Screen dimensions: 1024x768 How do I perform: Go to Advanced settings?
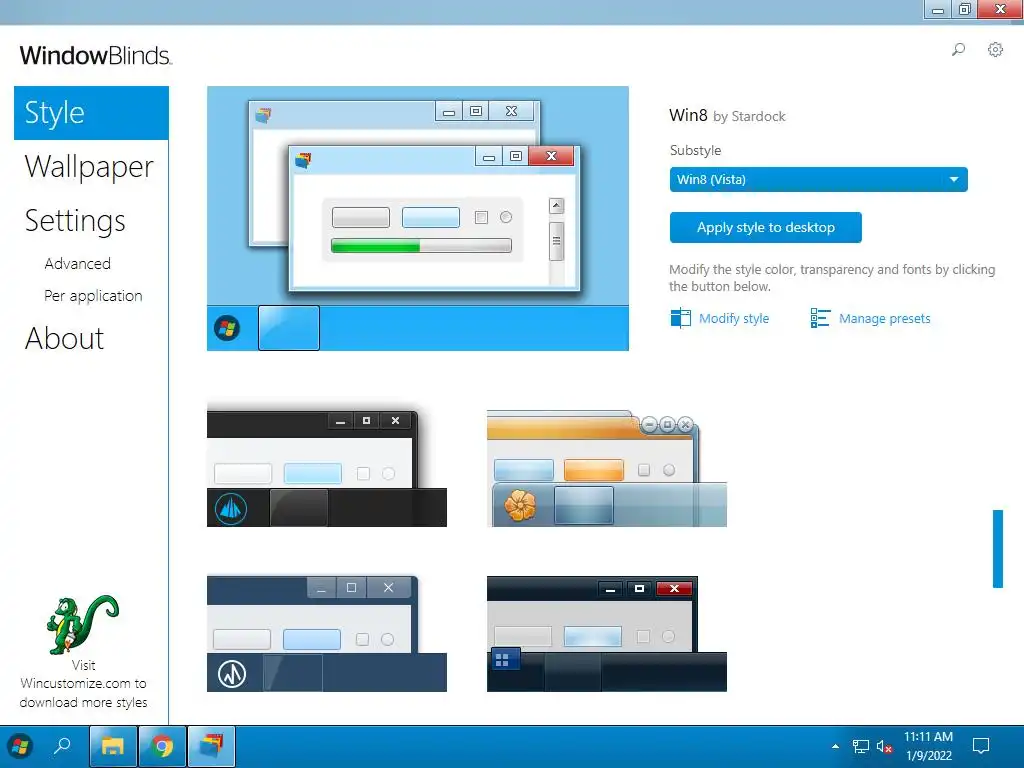[78, 264]
